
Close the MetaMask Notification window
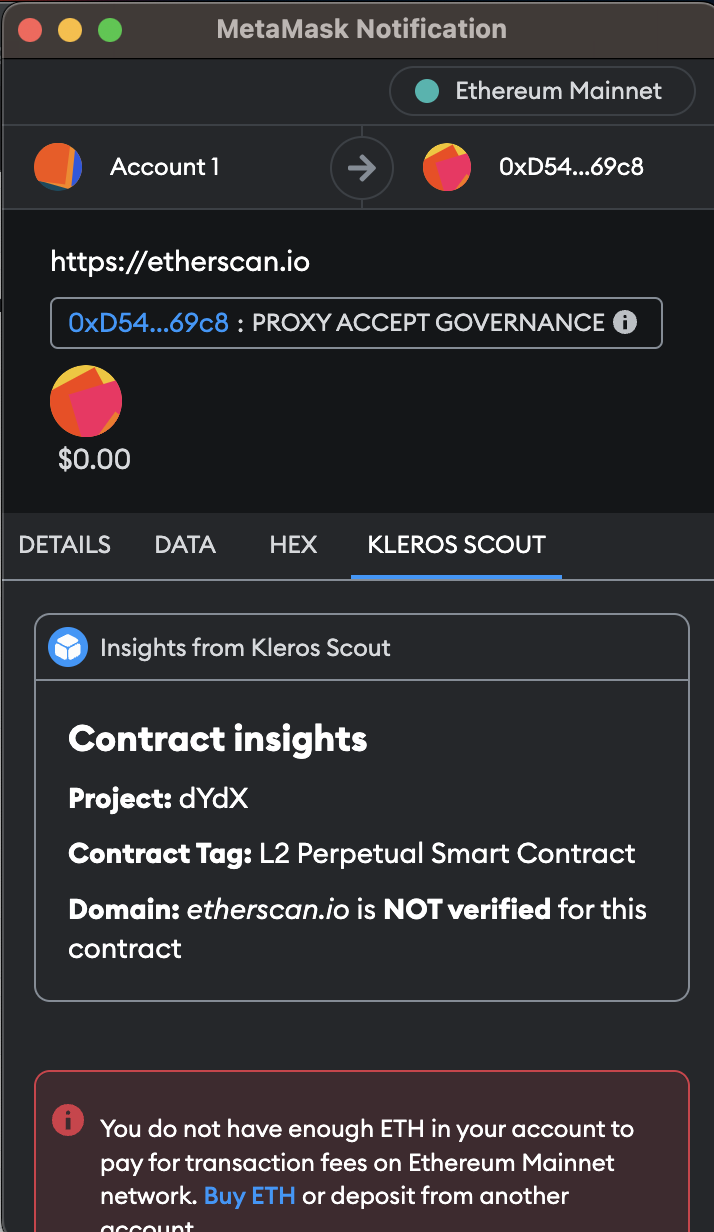[30, 29]
